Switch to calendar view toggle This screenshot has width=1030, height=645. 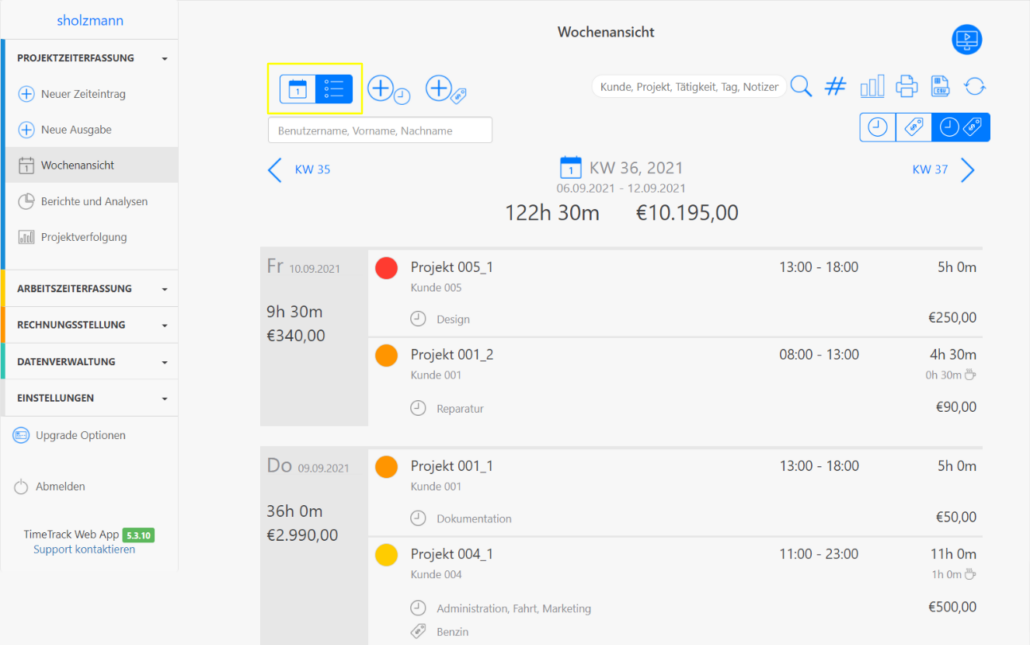(x=297, y=89)
